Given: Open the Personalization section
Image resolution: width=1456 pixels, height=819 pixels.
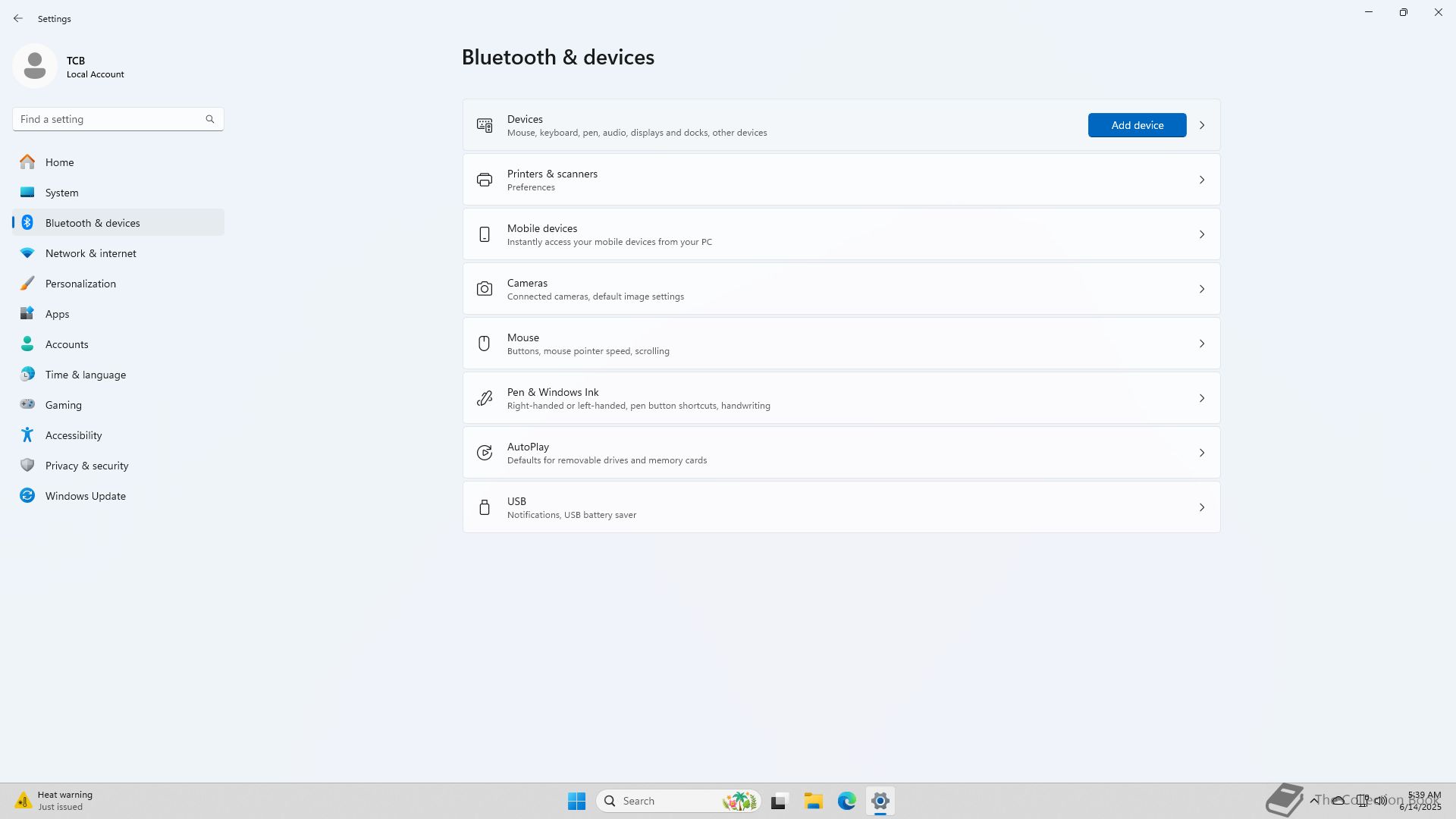Looking at the screenshot, I should click(x=80, y=284).
